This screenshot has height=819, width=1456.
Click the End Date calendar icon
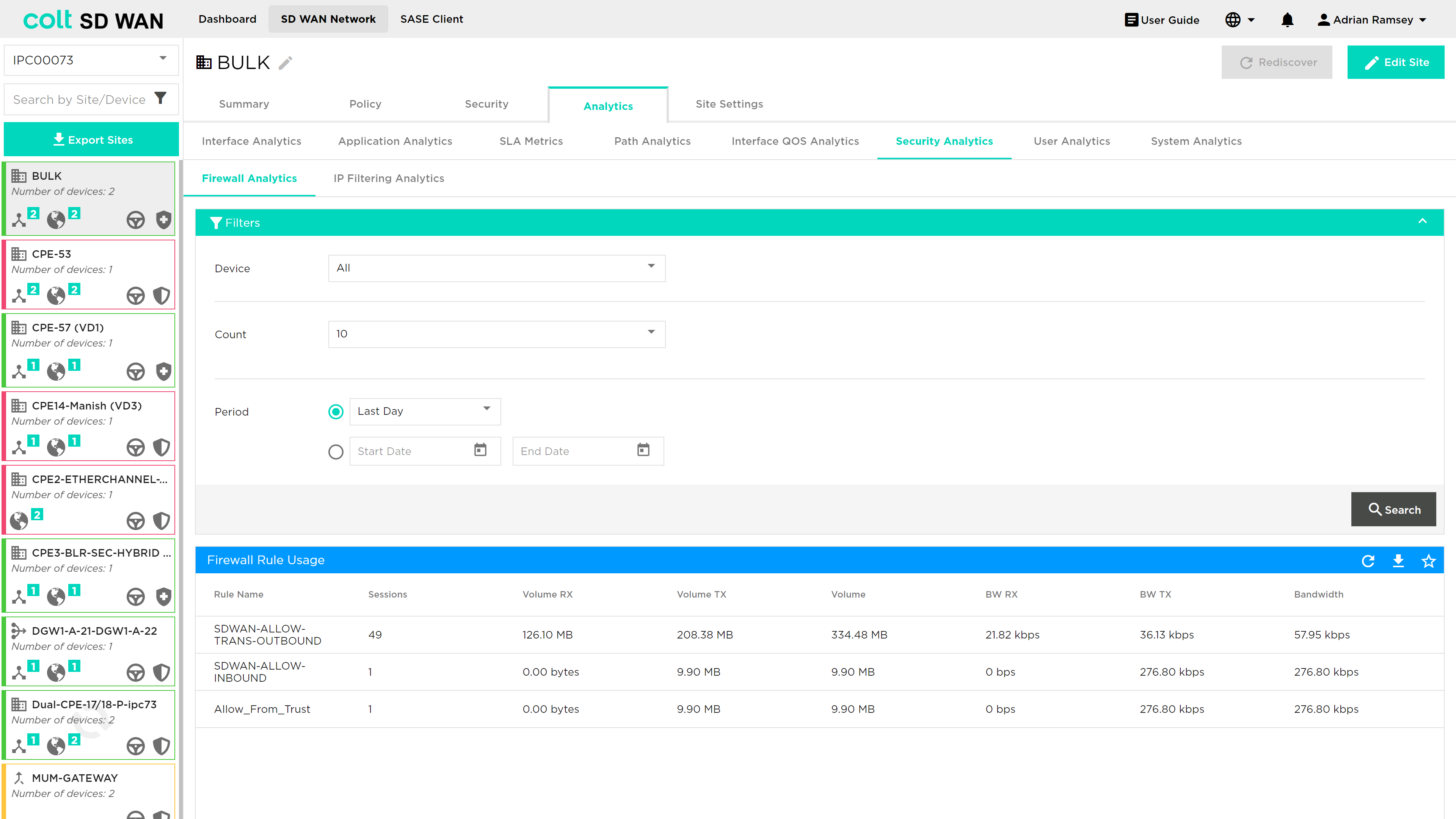tap(643, 450)
